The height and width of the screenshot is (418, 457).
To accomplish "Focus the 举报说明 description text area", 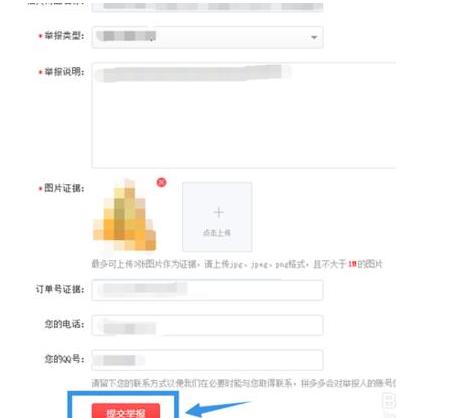I will click(244, 115).
